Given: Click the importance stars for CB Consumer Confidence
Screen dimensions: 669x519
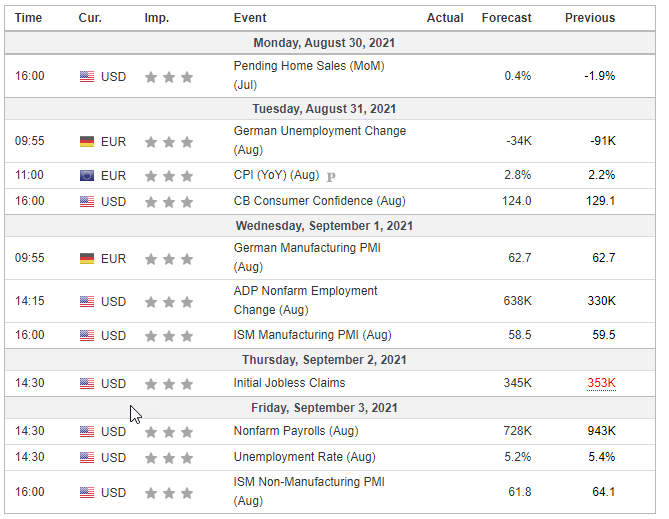Looking at the screenshot, I should [169, 201].
